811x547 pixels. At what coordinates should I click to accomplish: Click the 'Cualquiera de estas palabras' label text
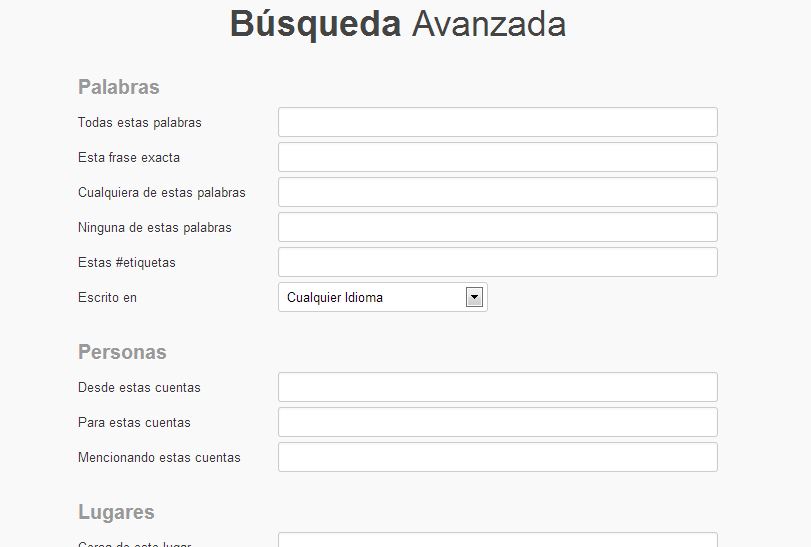point(162,193)
